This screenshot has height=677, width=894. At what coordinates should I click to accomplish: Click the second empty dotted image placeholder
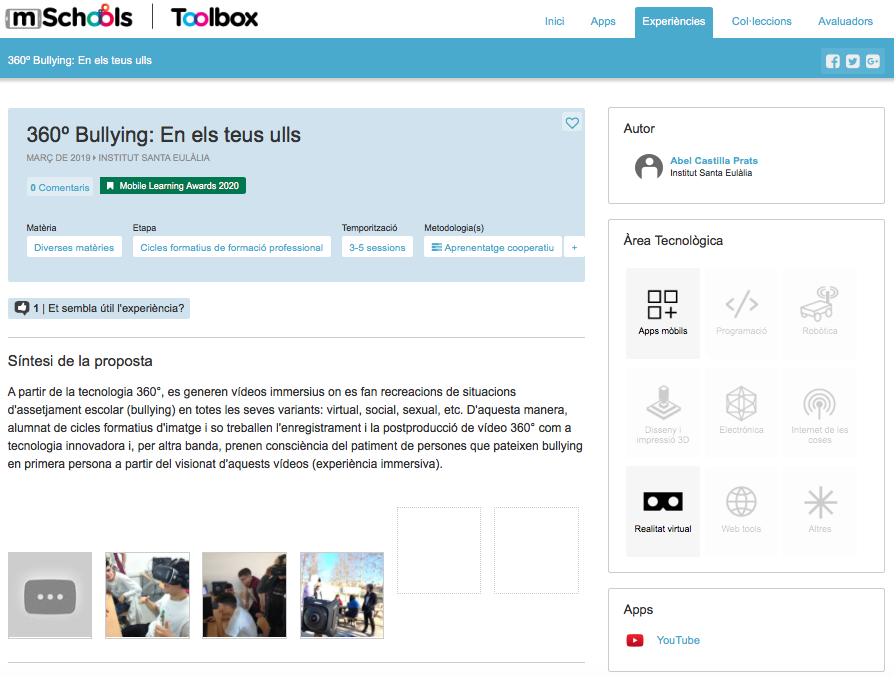[x=536, y=550]
